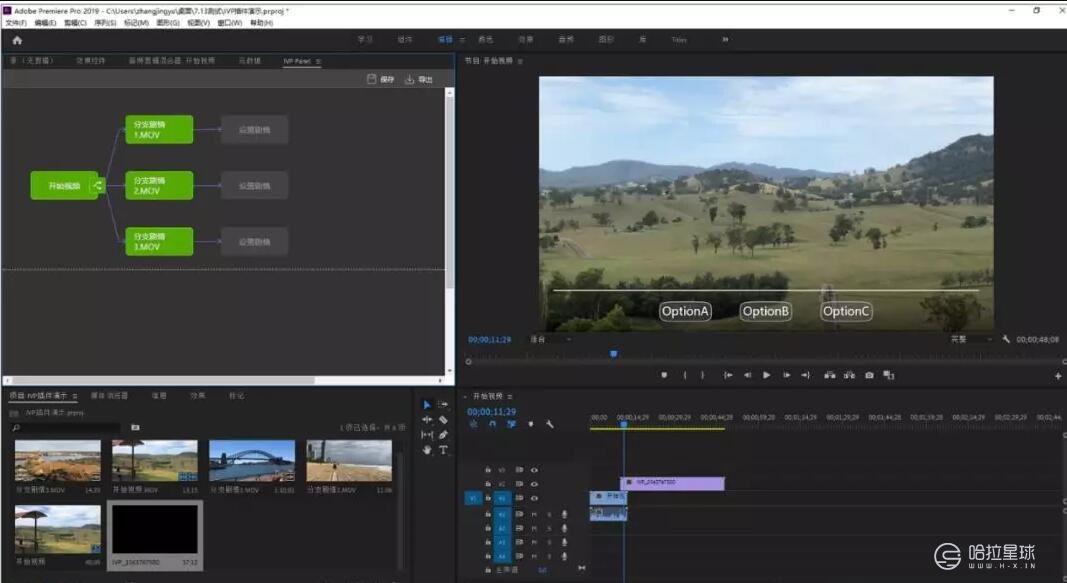Viewport: 1067px width, 583px height.
Task: Hide video track V1 with the eye
Action: point(534,498)
